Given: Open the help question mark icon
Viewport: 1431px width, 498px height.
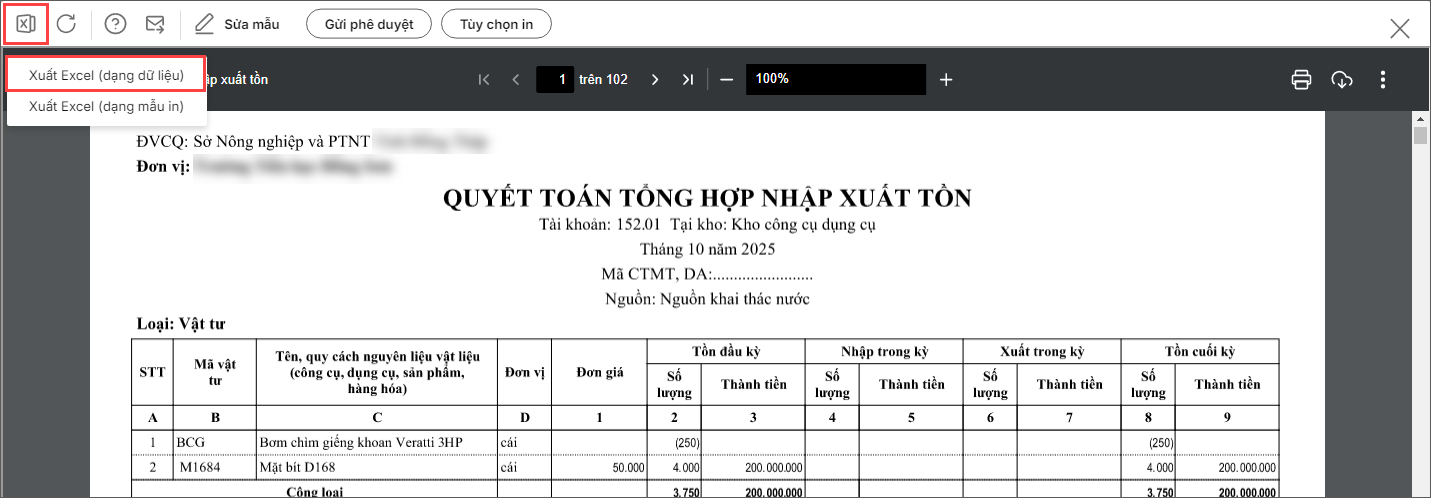Looking at the screenshot, I should 115,24.
